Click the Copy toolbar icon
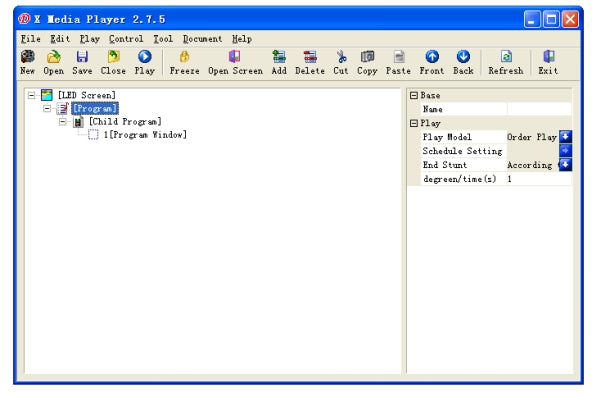Image resolution: width=600 pixels, height=397 pixels. (x=367, y=57)
